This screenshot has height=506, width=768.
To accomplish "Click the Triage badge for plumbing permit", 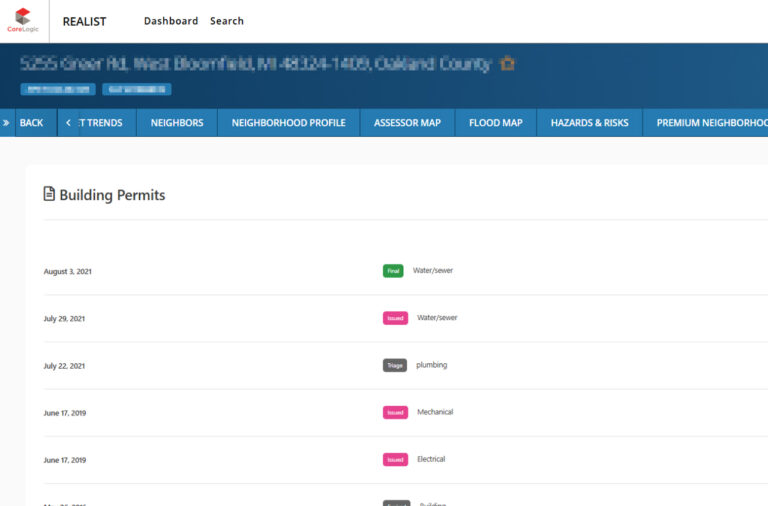I will point(395,365).
